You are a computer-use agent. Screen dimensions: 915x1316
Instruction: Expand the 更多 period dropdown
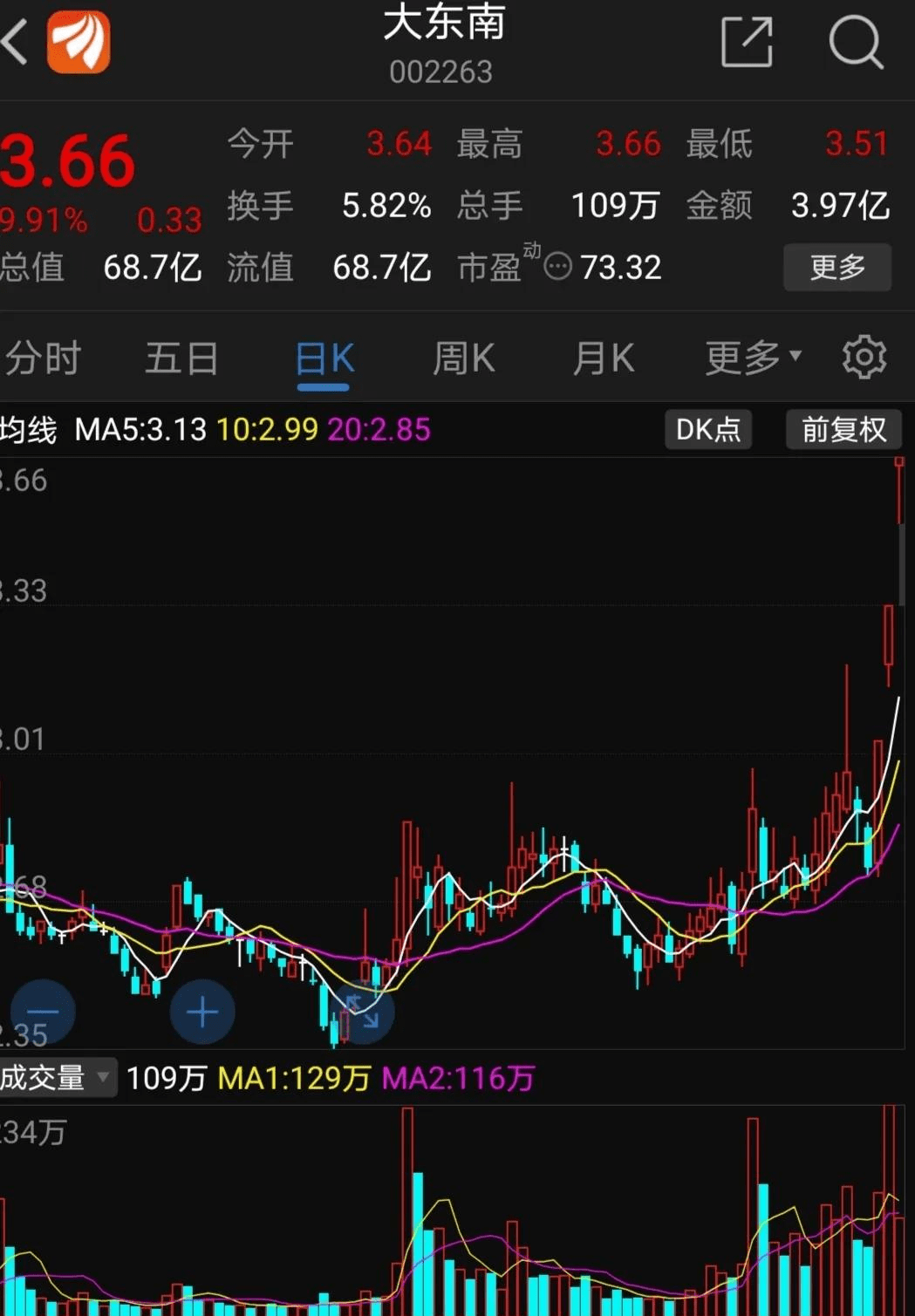pyautogui.click(x=753, y=357)
